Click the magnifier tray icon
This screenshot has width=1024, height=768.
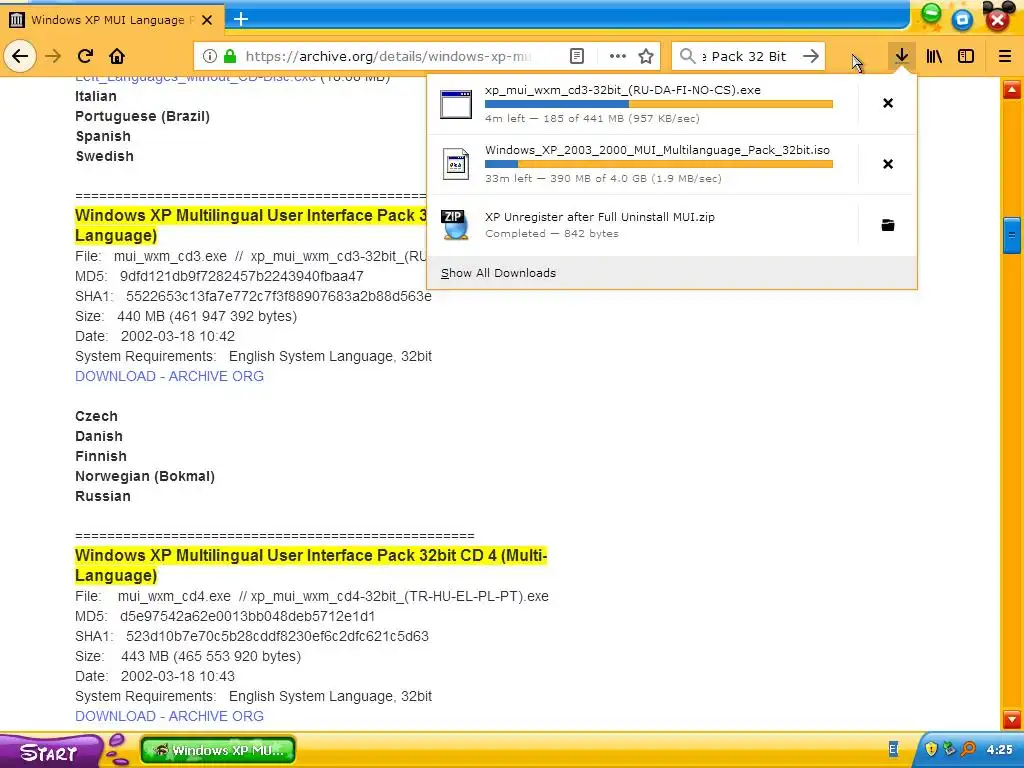(968, 749)
